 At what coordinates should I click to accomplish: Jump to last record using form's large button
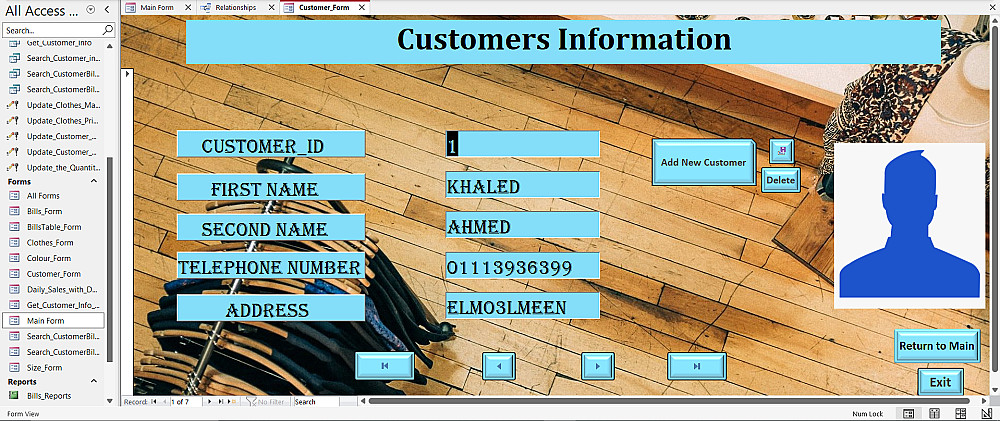pyautogui.click(x=696, y=366)
